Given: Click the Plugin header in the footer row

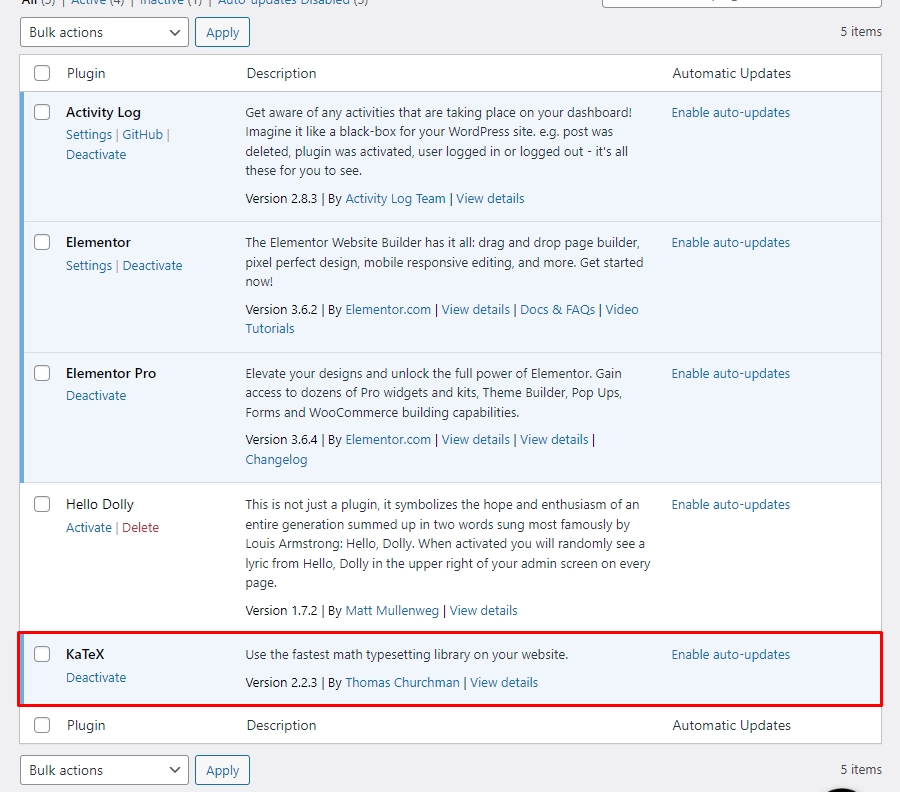Looking at the screenshot, I should [x=86, y=725].
